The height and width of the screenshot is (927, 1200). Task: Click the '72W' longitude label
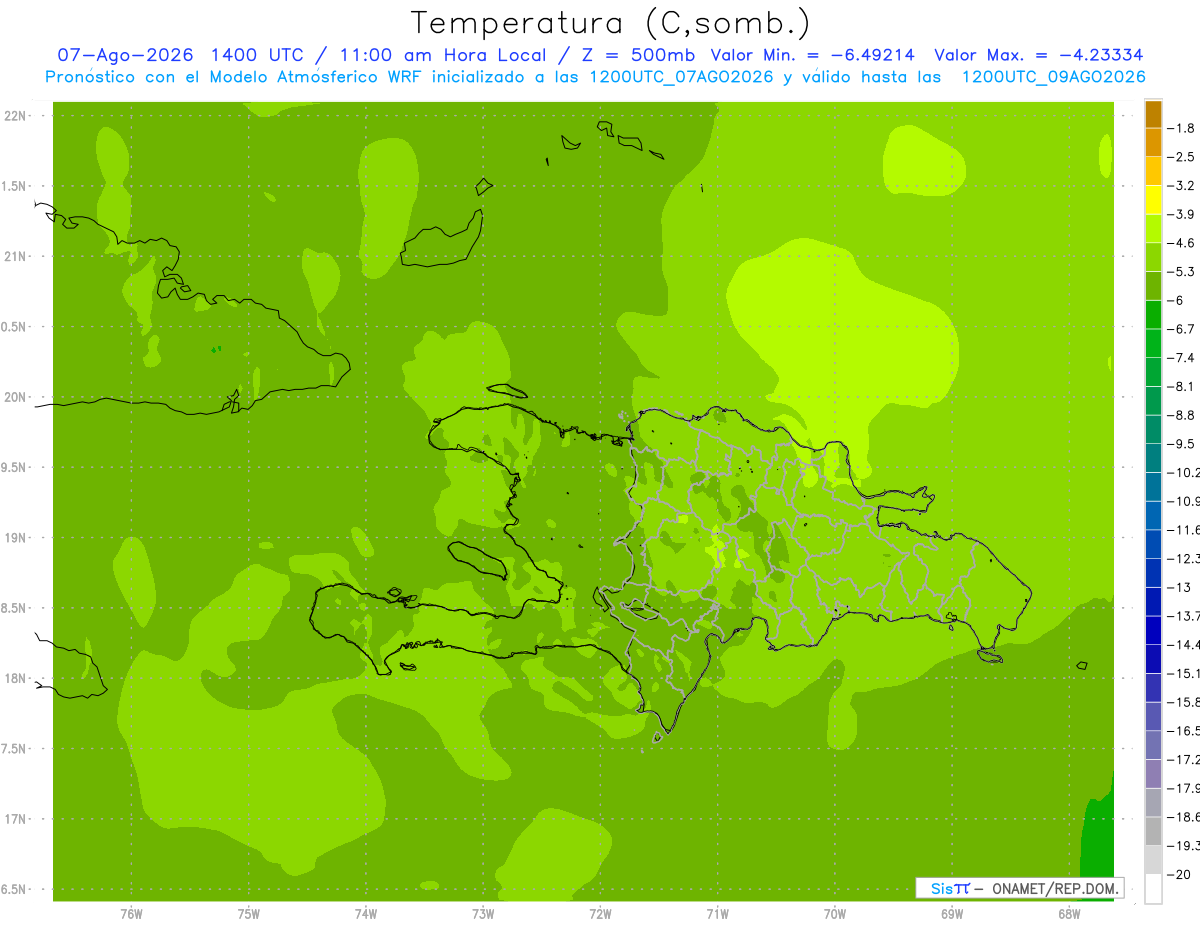tap(600, 913)
